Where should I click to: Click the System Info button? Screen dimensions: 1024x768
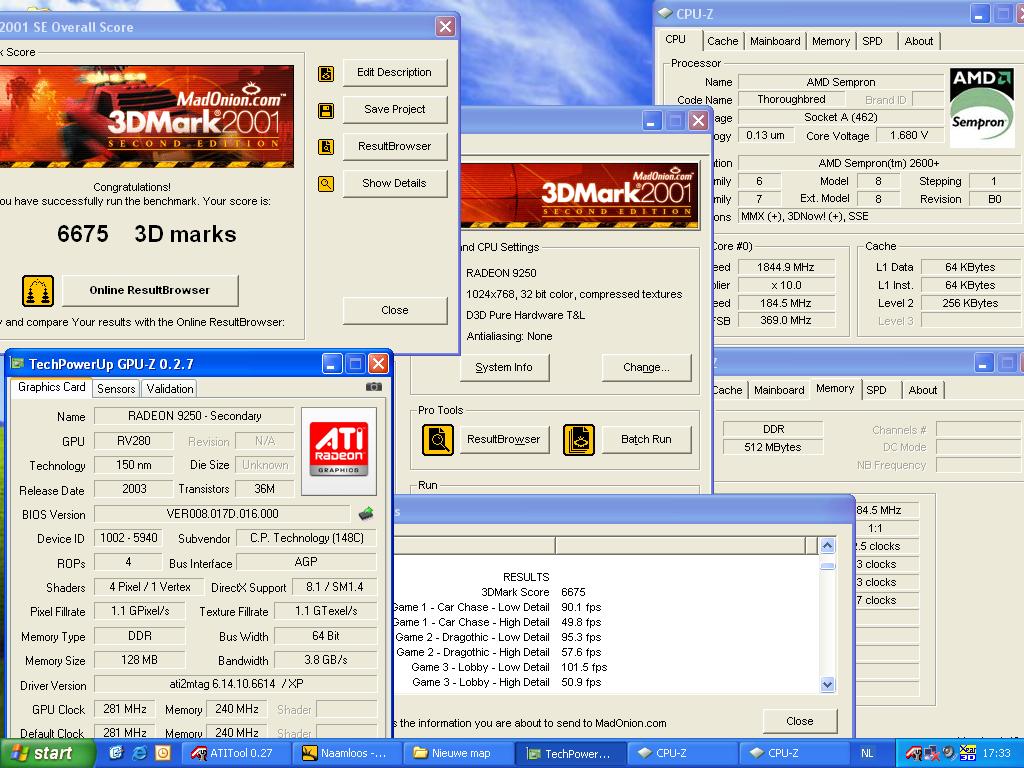[x=504, y=368]
